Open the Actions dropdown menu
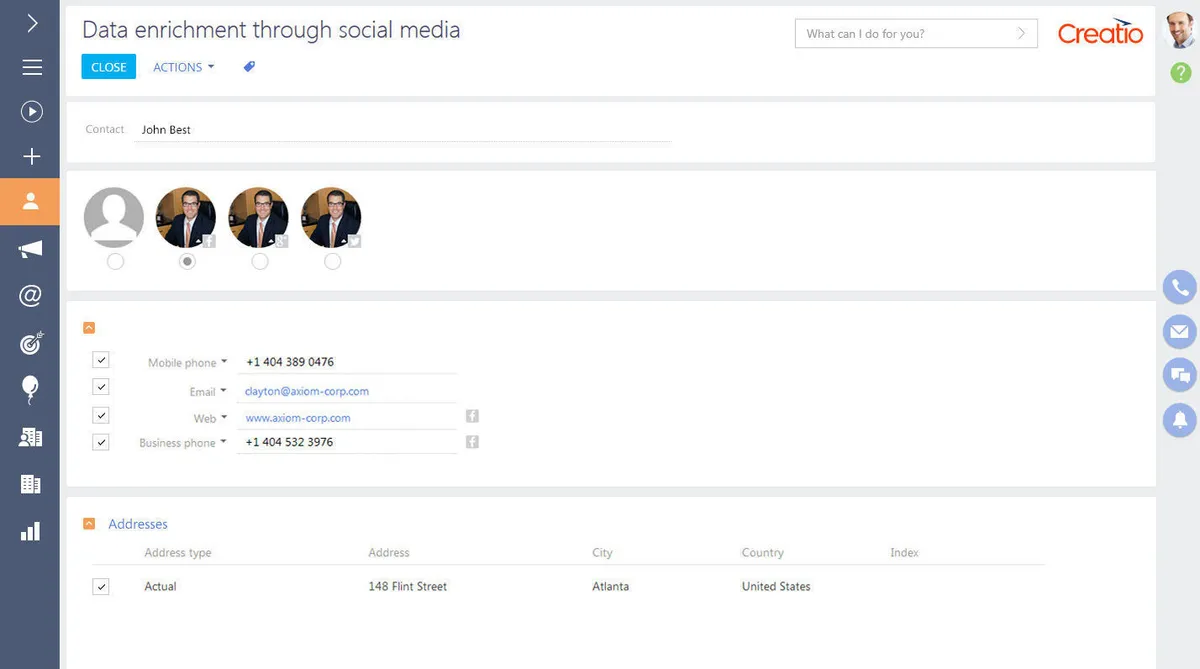 tap(183, 67)
